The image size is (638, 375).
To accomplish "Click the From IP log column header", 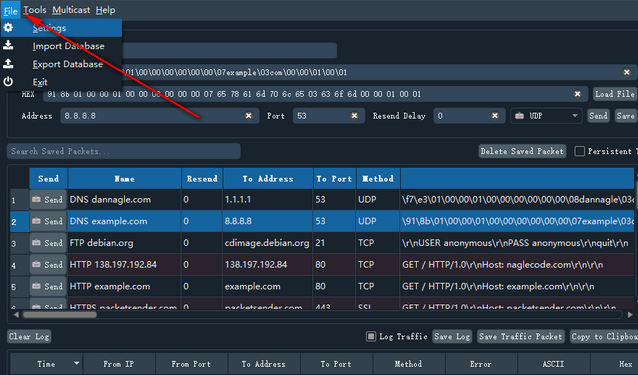I will [118, 364].
